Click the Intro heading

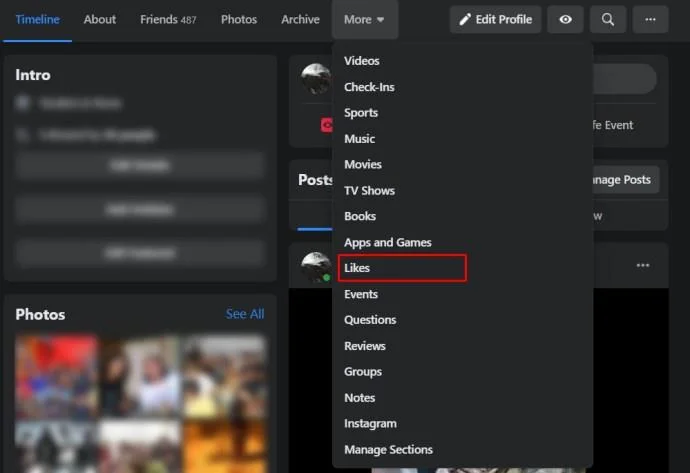tap(33, 75)
